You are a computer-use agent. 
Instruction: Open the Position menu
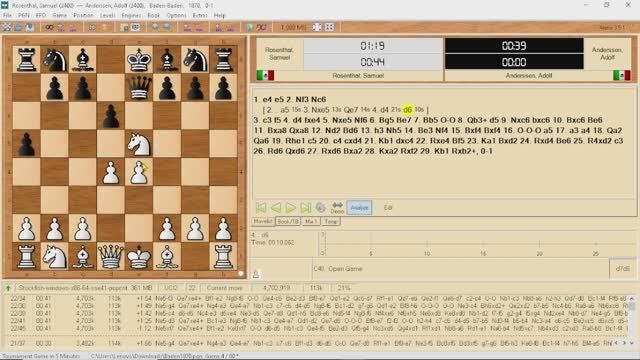pyautogui.click(x=83, y=16)
